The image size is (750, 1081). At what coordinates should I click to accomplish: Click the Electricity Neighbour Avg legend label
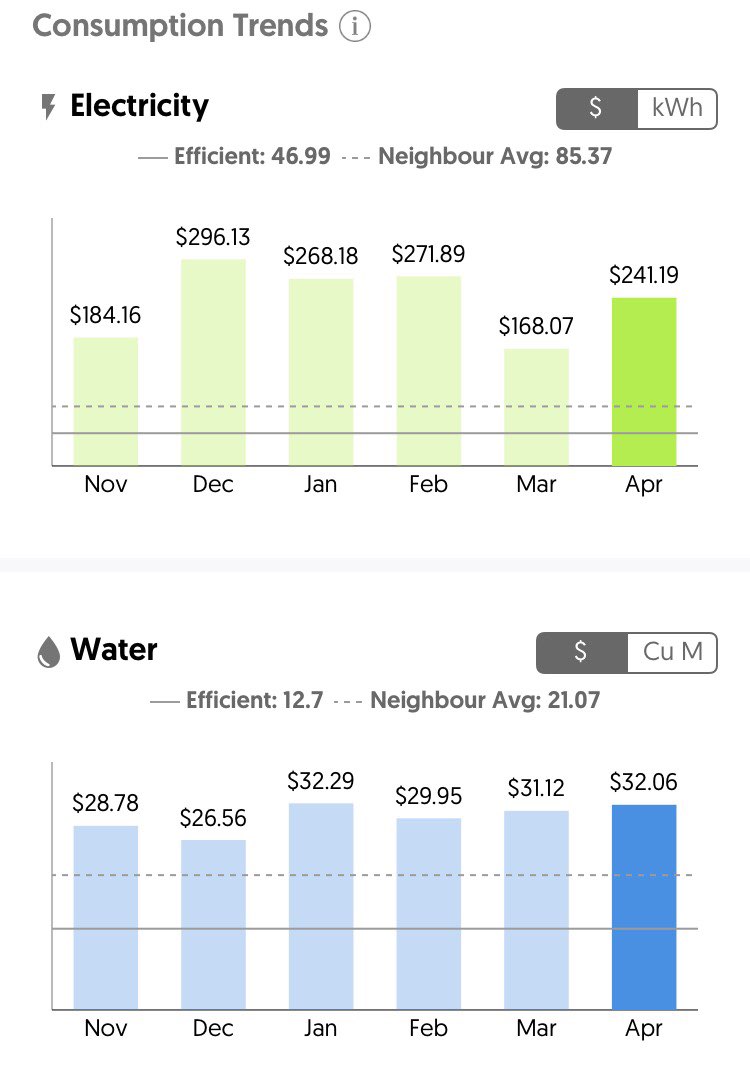coord(494,157)
